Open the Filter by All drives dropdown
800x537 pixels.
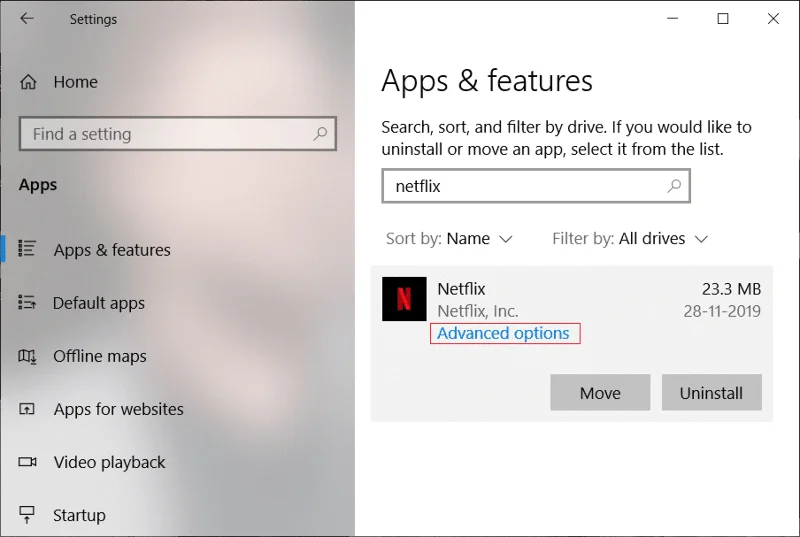(630, 239)
